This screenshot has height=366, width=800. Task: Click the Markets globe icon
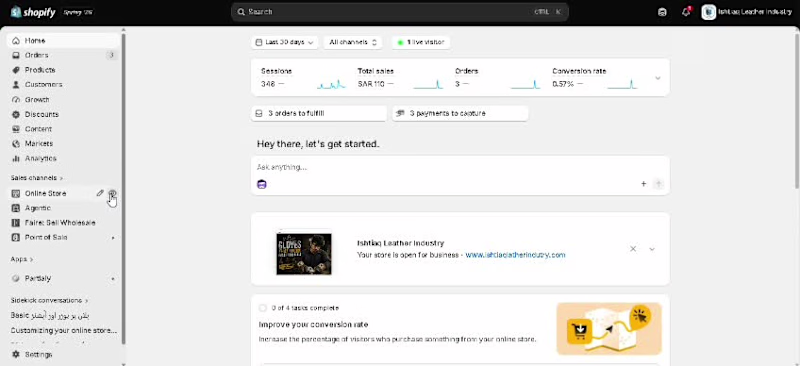[x=16, y=144]
